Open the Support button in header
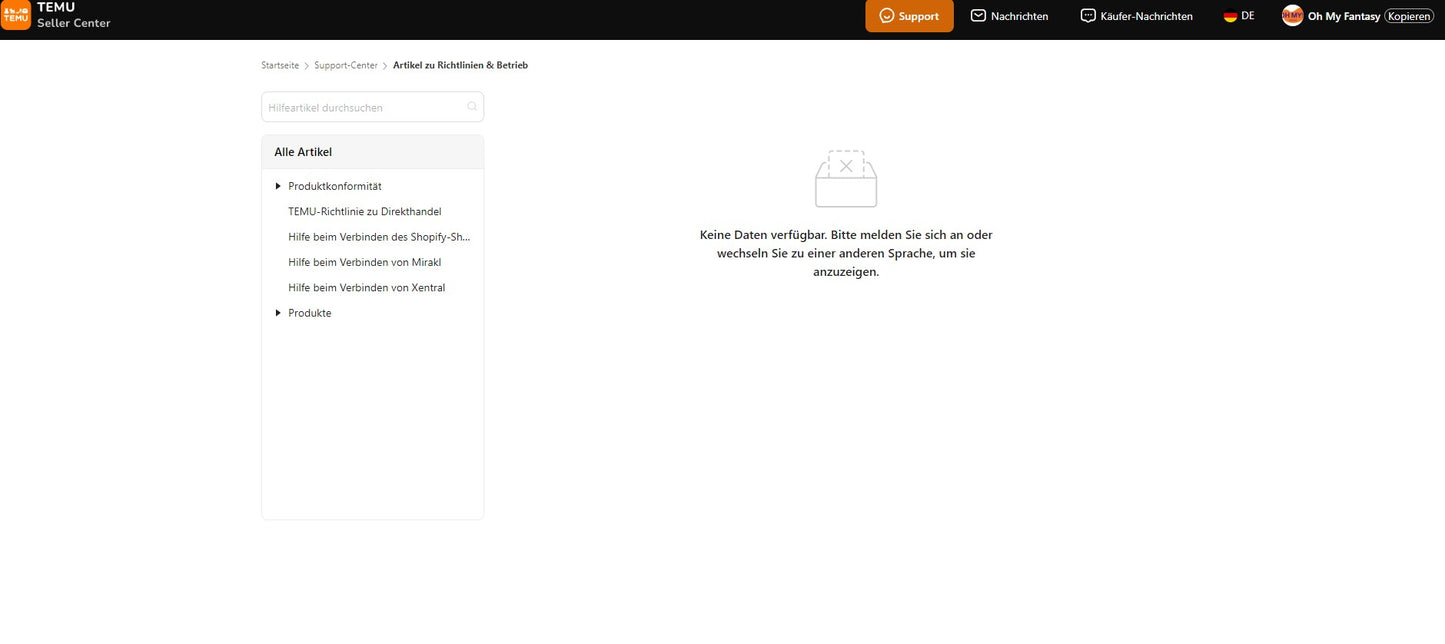1445x644 pixels. tap(909, 16)
